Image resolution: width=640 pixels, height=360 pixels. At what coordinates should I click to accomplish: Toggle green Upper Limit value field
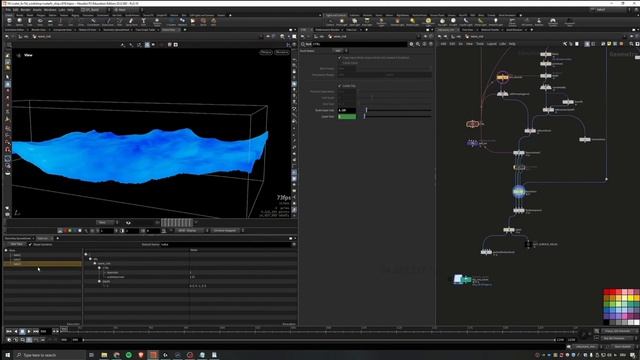[x=347, y=117]
